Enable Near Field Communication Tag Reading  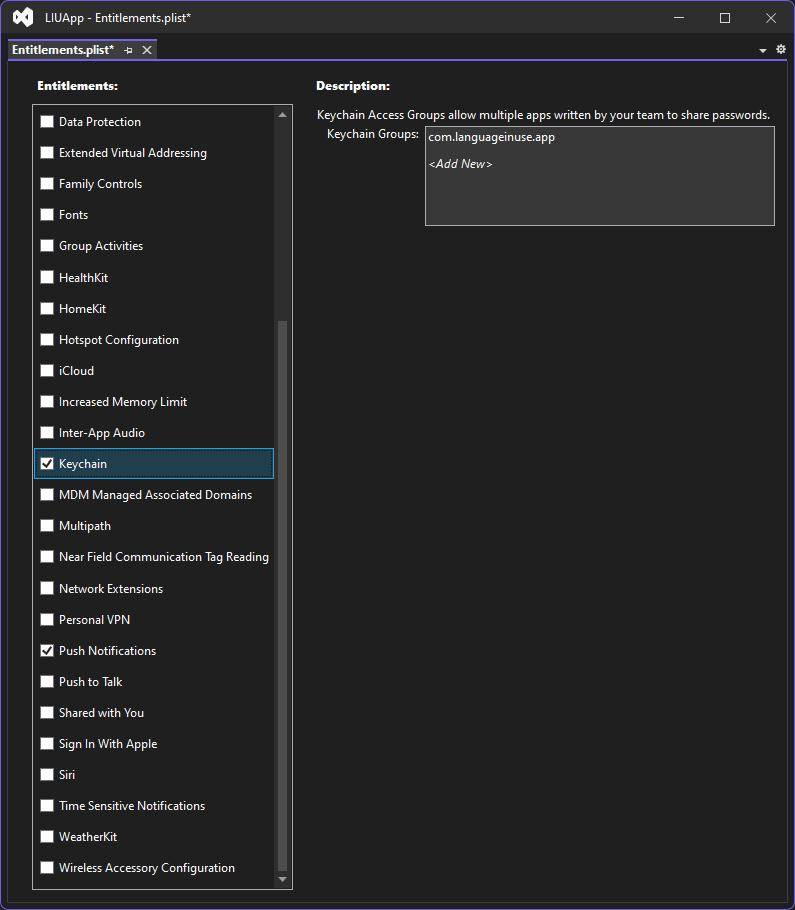point(47,557)
